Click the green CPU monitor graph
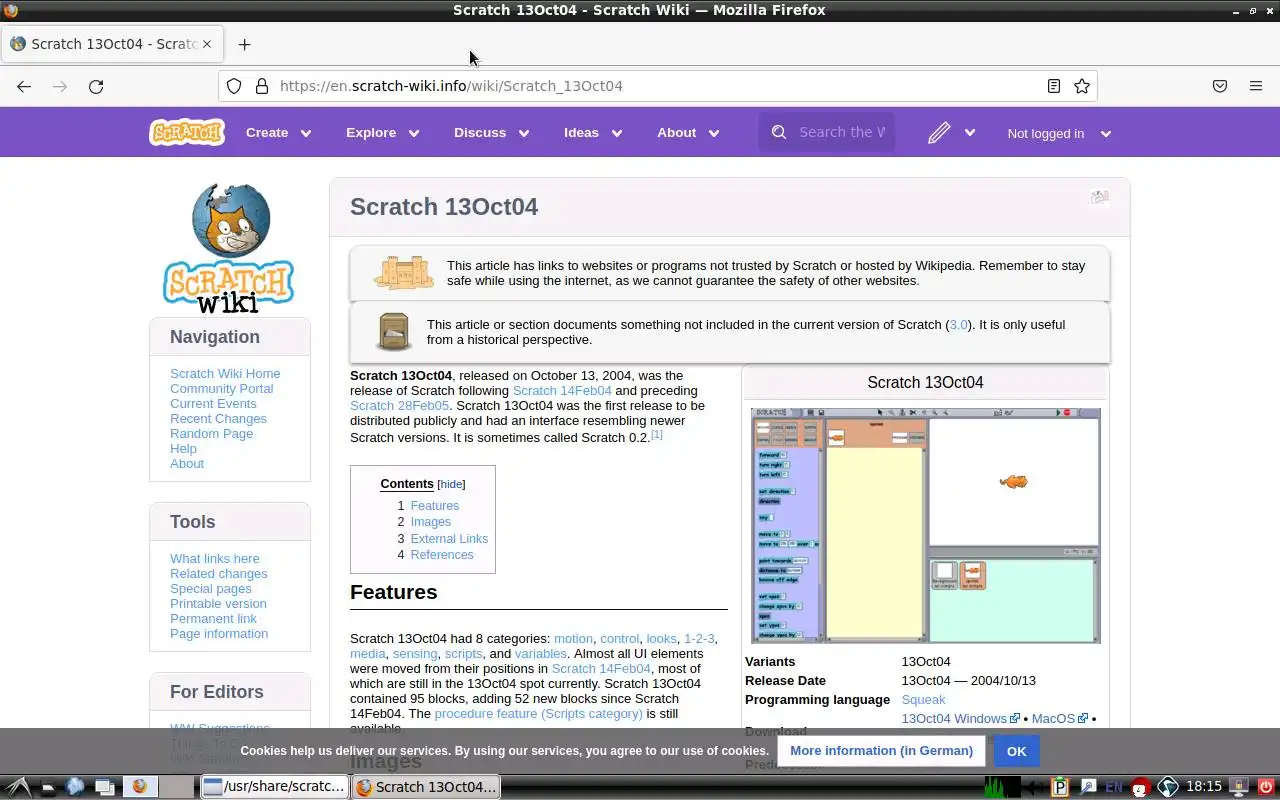 (1003, 787)
